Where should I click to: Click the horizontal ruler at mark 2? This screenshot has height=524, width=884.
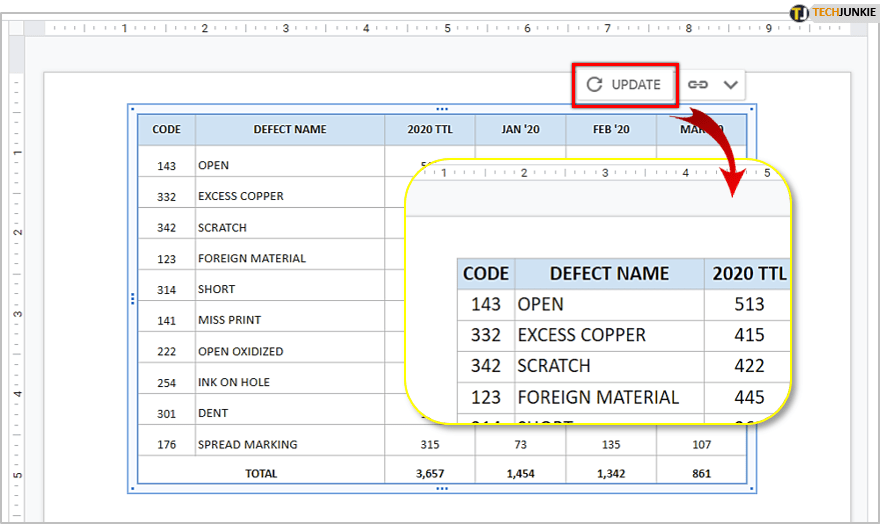204,28
